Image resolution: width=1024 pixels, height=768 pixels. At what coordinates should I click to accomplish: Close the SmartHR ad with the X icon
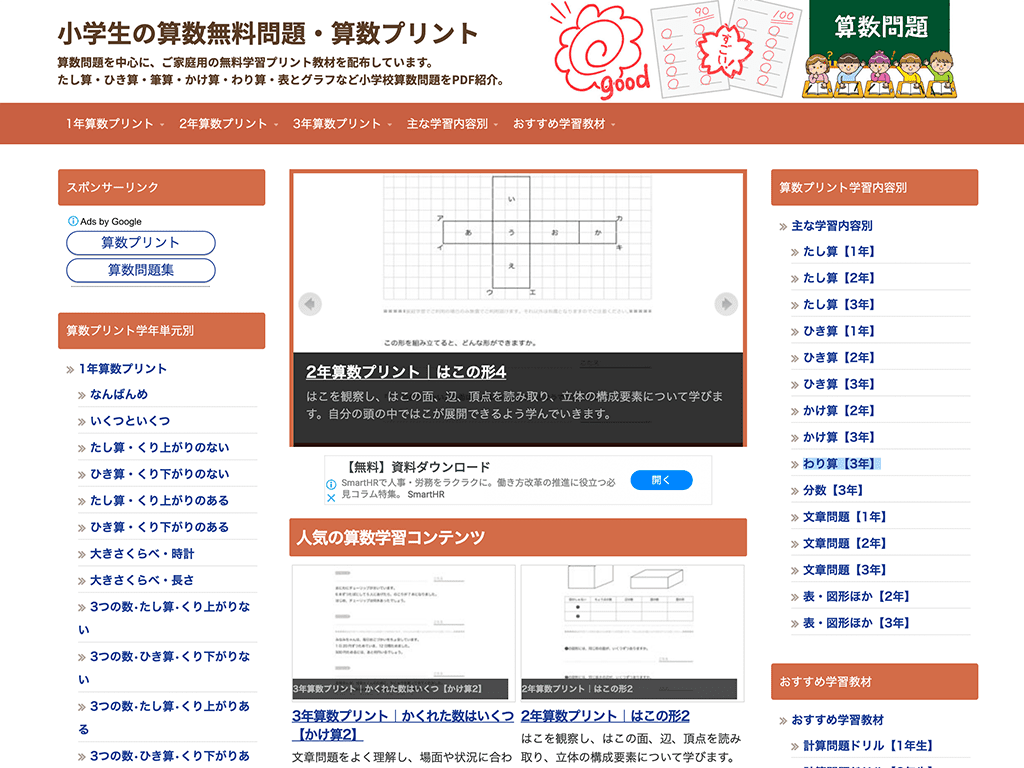pos(331,498)
